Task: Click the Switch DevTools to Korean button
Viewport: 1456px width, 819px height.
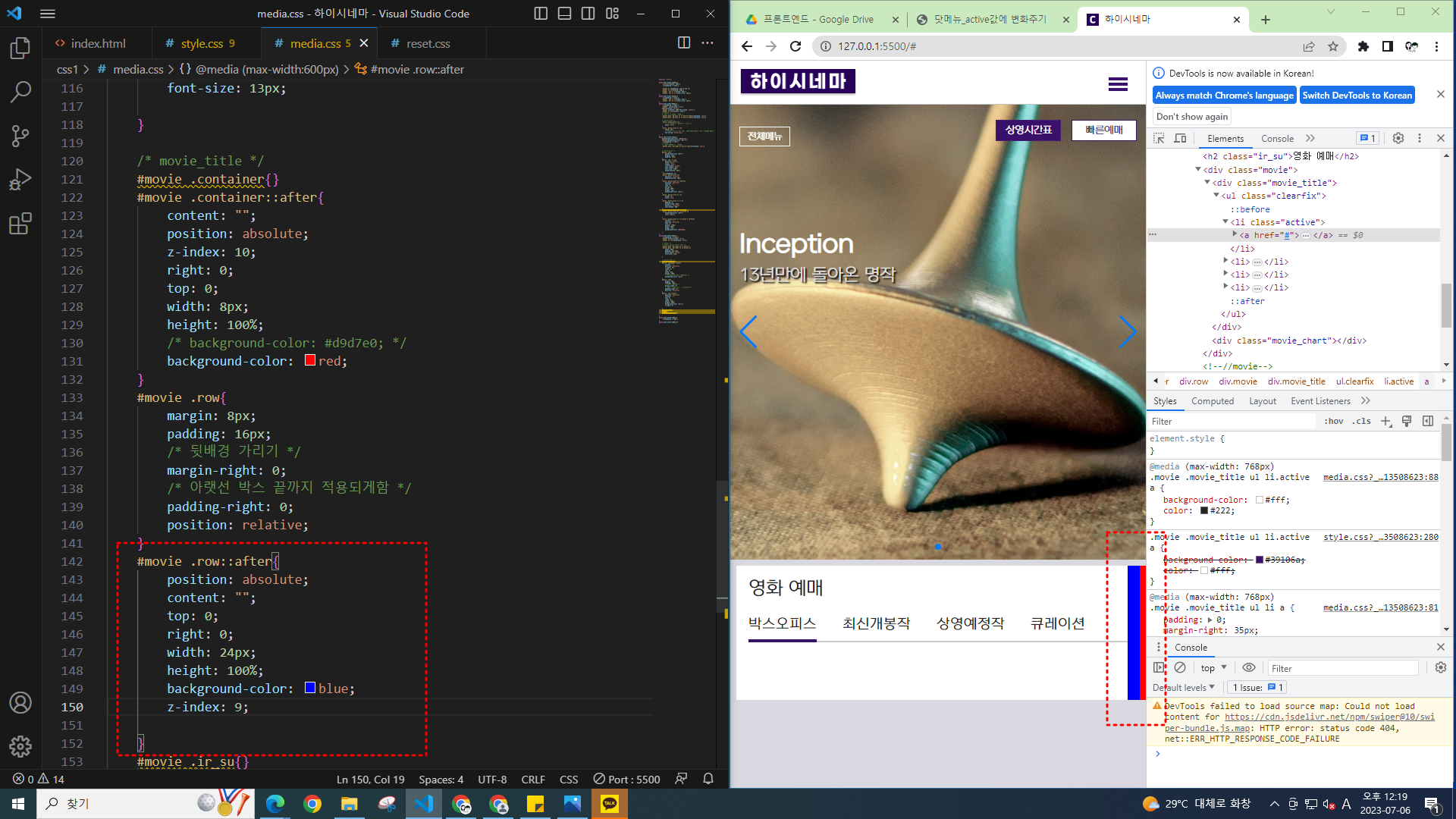Action: tap(1357, 96)
